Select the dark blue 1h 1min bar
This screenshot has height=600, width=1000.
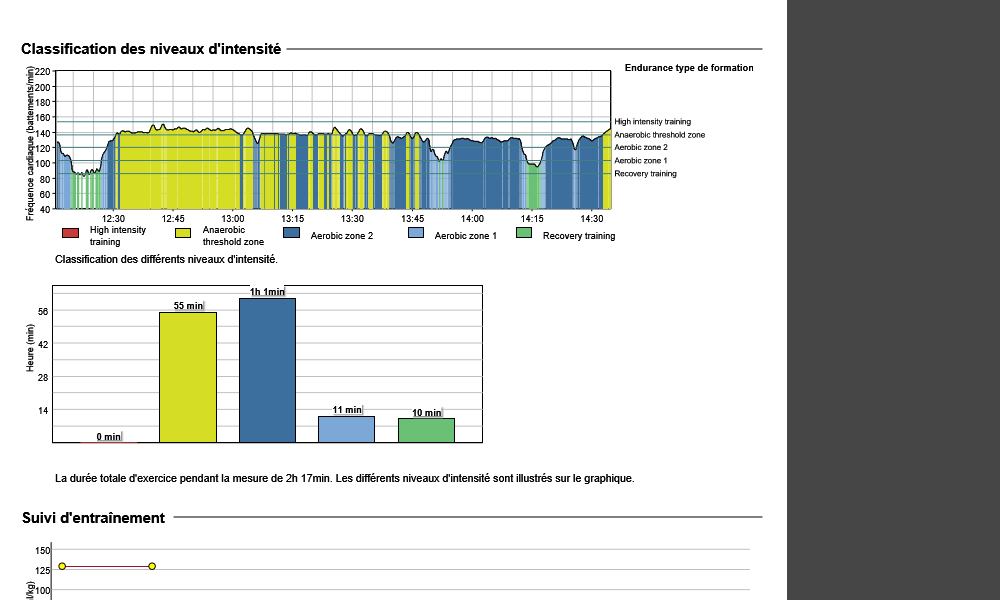point(267,370)
